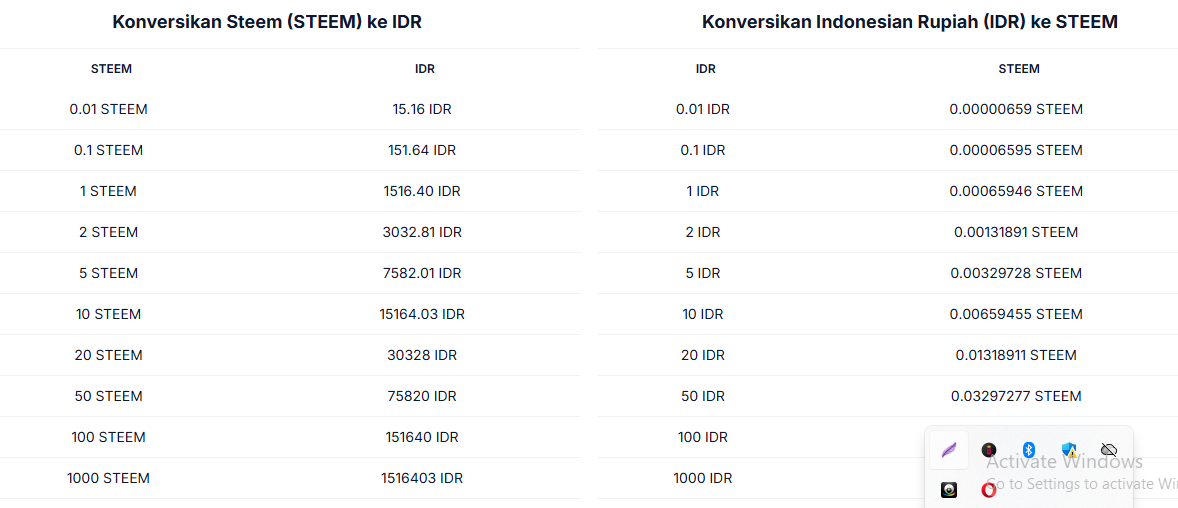Open the webcam app tray icon

950,490
